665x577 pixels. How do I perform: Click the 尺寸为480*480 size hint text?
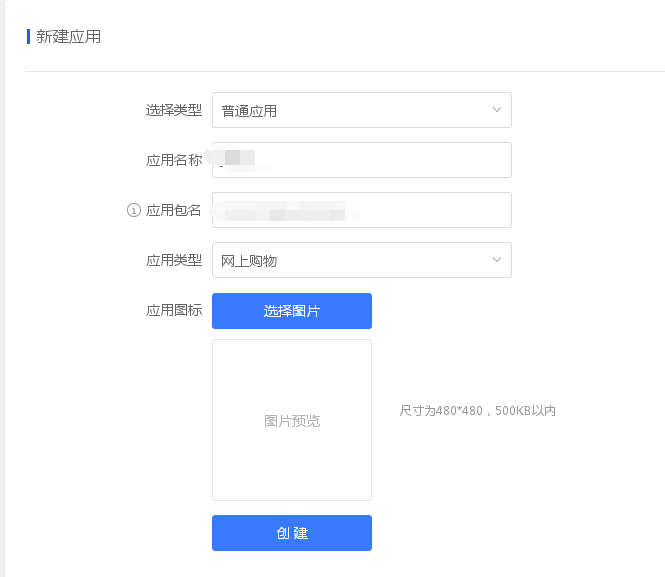pyautogui.click(x=477, y=410)
